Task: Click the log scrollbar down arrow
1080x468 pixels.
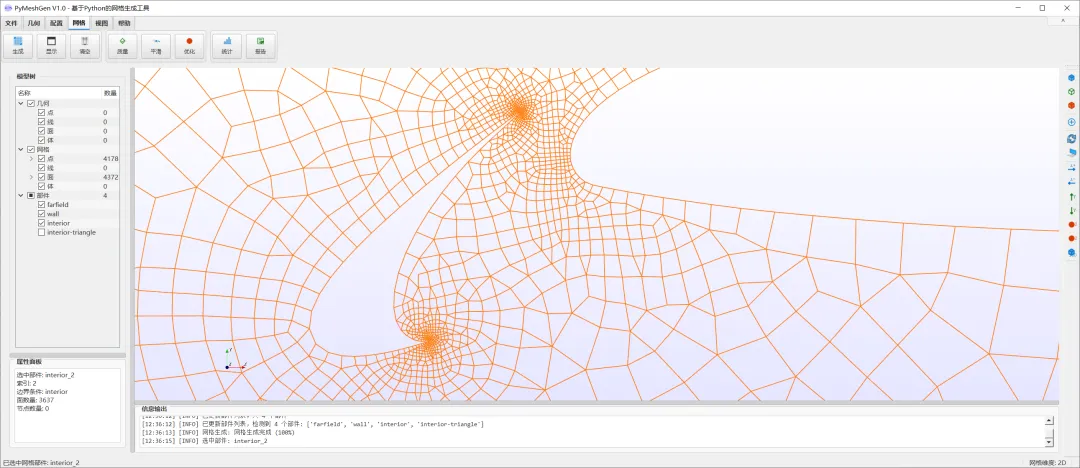Action: (x=1049, y=442)
